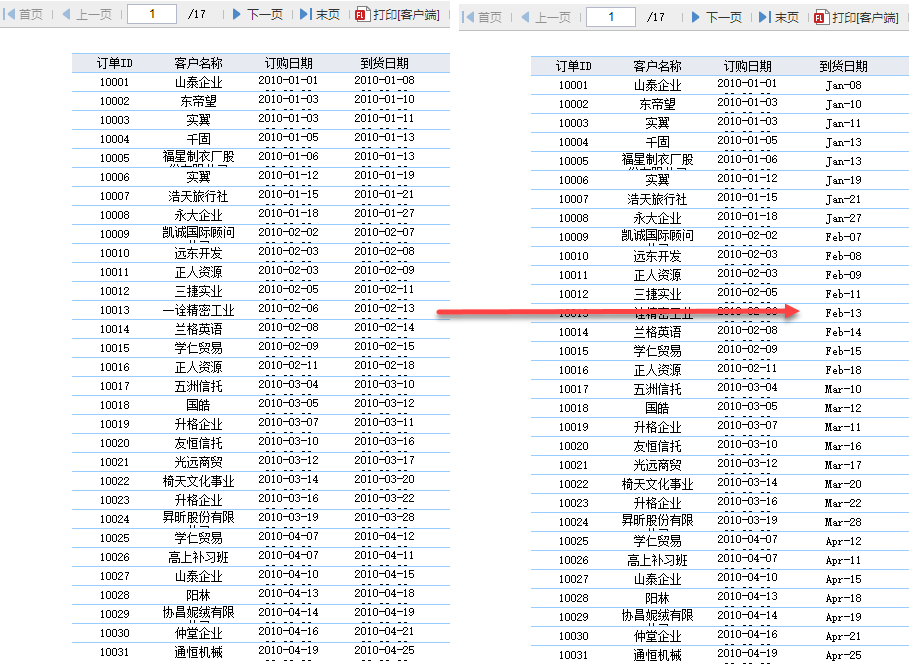
Task: Click 订单ID column header in left table
Action: (114, 63)
